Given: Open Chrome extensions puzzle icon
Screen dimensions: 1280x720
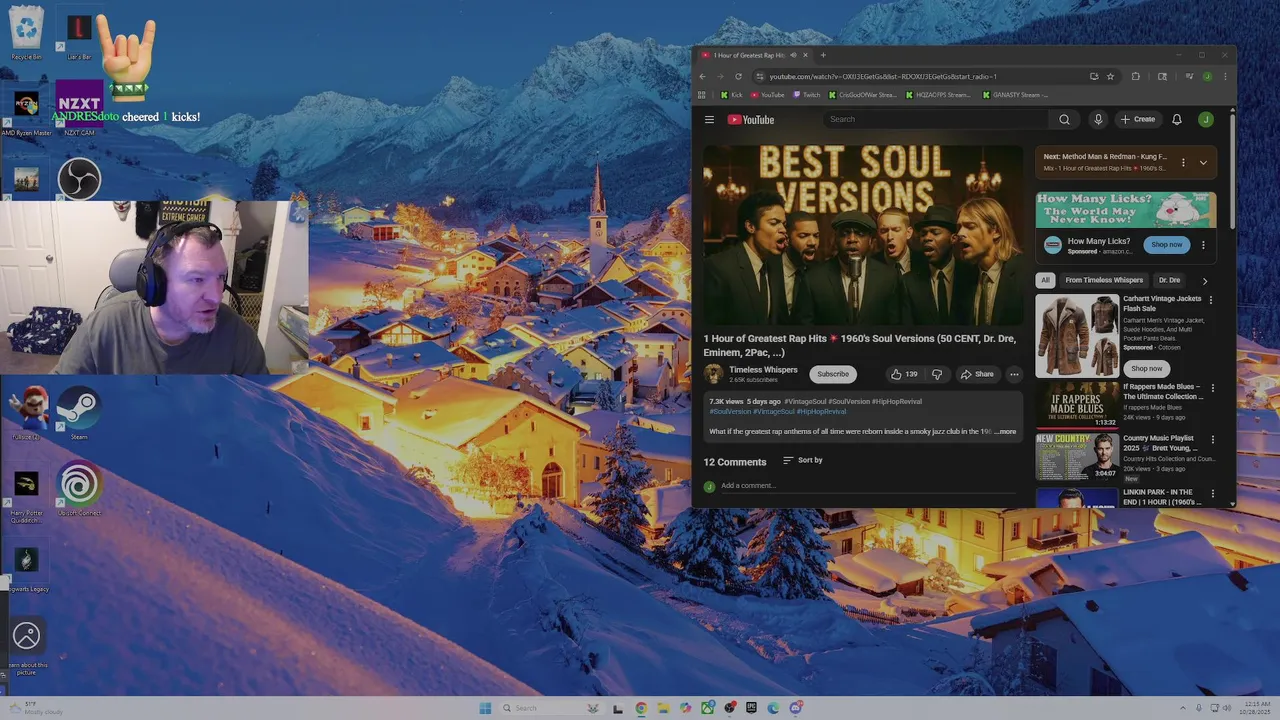Looking at the screenshot, I should click(x=1135, y=76).
